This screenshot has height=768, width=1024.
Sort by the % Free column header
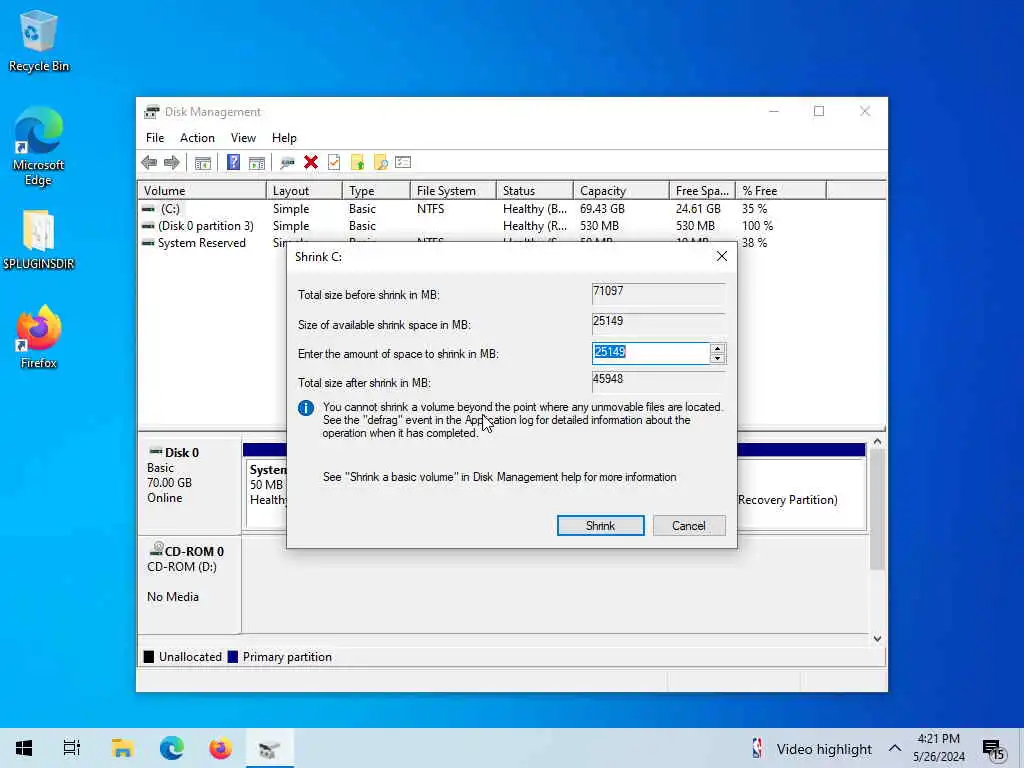[x=781, y=191]
